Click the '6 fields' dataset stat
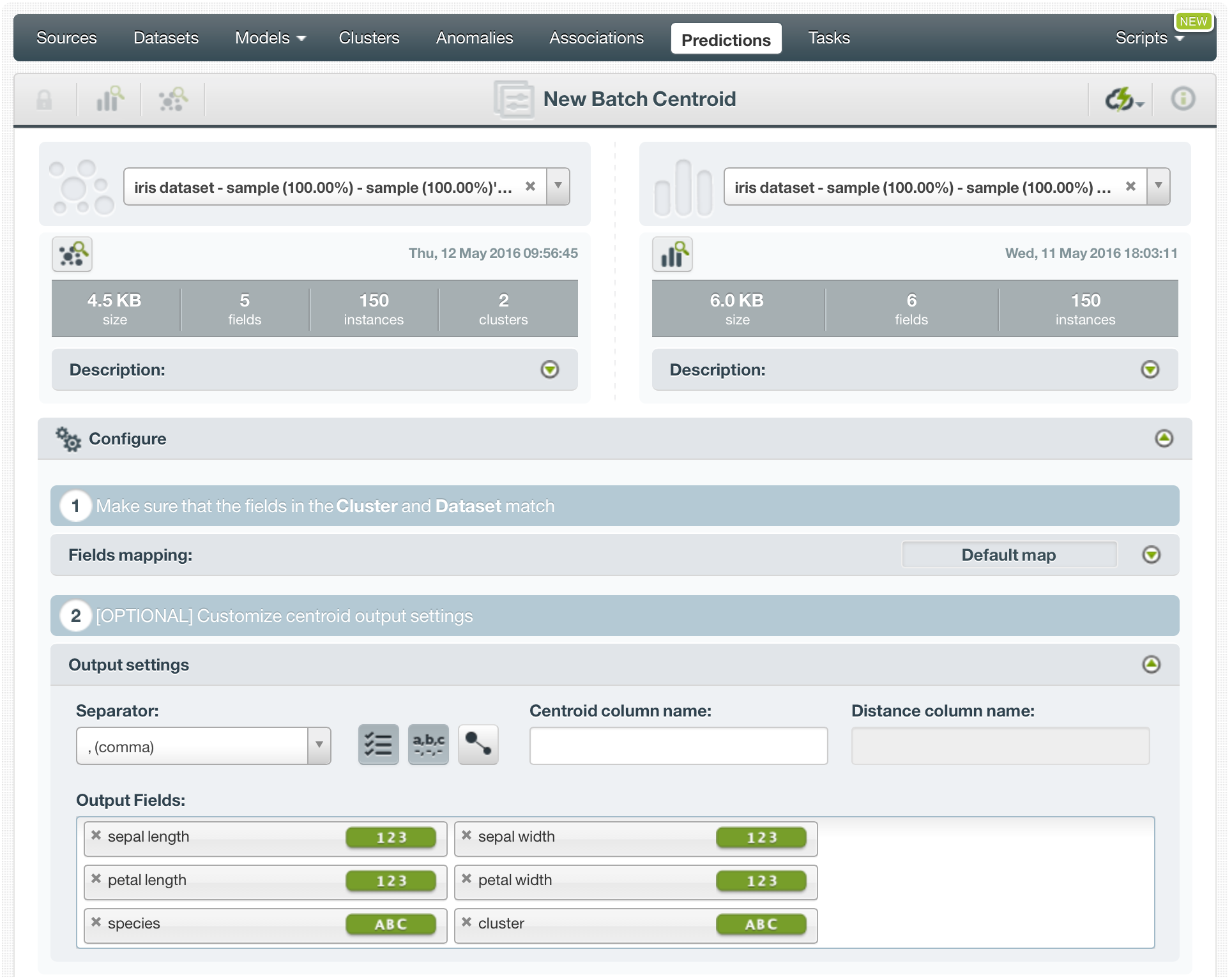 (911, 309)
